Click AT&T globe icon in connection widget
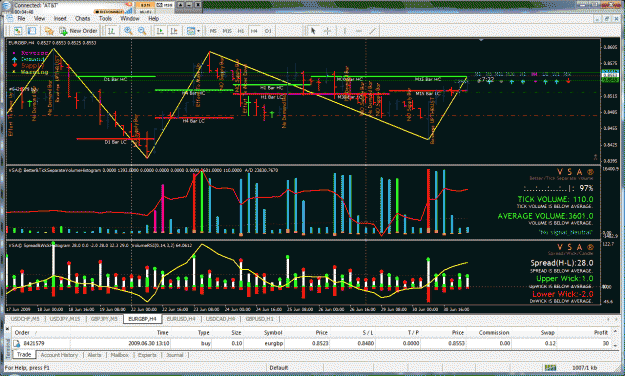Viewport: 625px width, 376px height. point(6,7)
